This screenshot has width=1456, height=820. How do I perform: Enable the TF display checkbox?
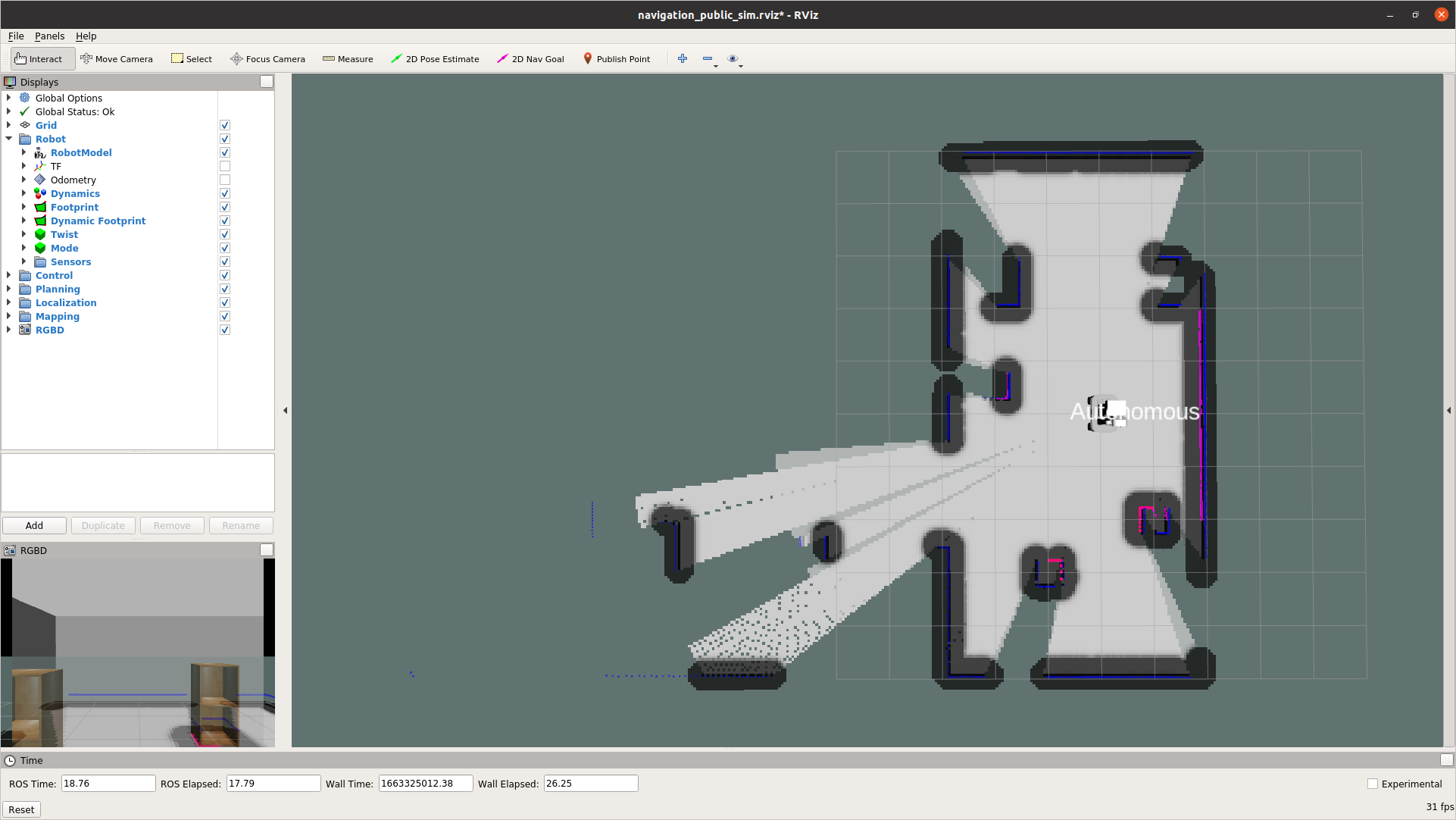[x=225, y=166]
